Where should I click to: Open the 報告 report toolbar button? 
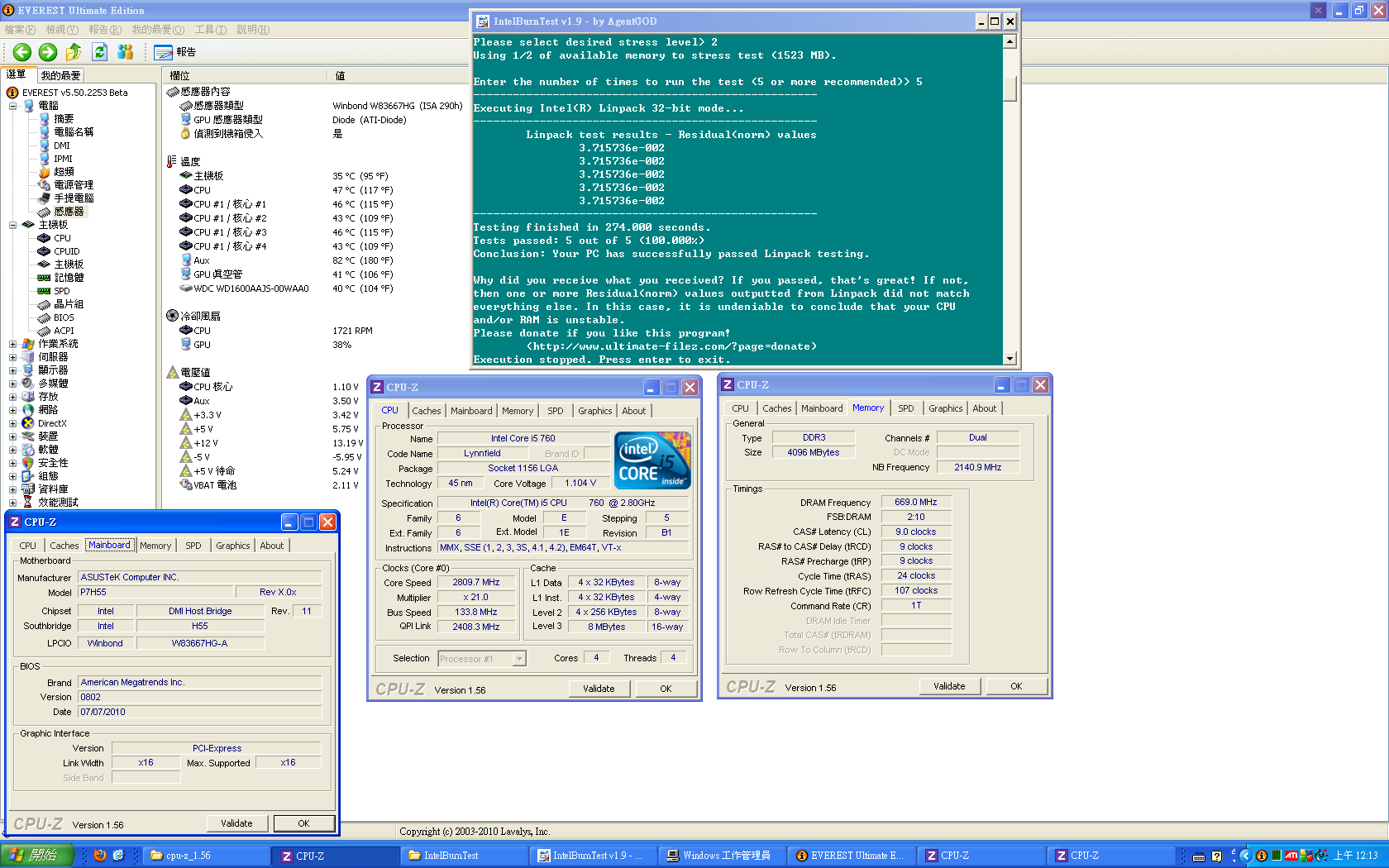click(175, 52)
